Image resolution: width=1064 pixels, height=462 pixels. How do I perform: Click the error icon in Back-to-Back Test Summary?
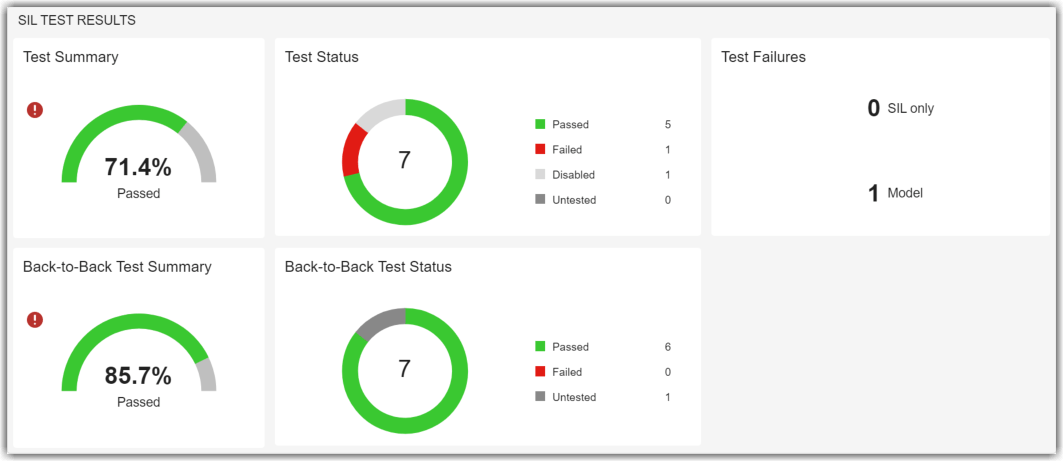[35, 320]
